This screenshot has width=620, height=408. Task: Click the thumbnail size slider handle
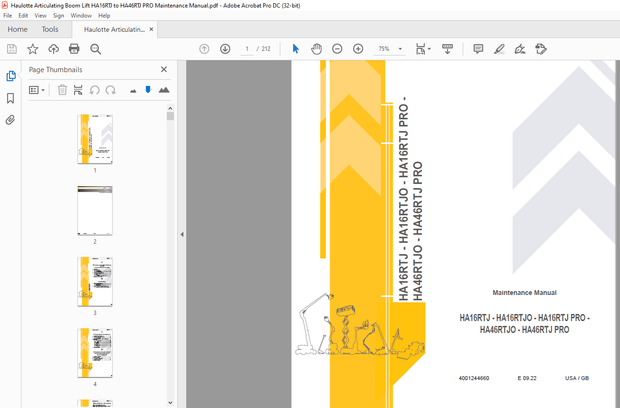148,90
